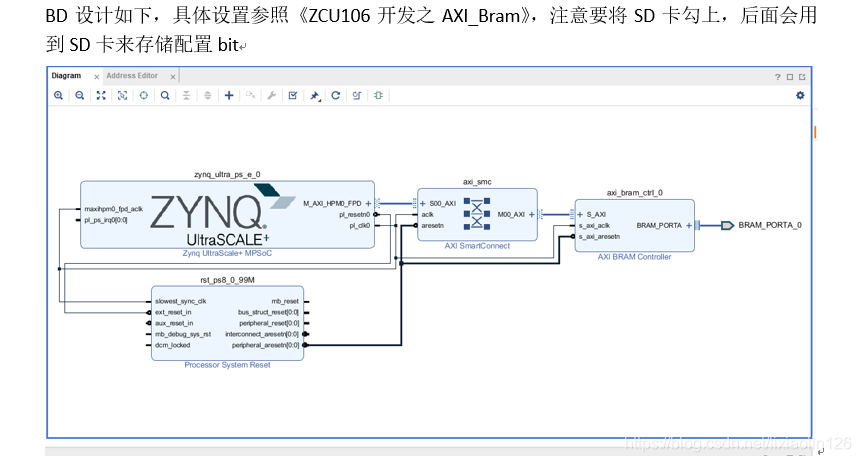Float the diagram panel window
The image size is (861, 462).
802,77
